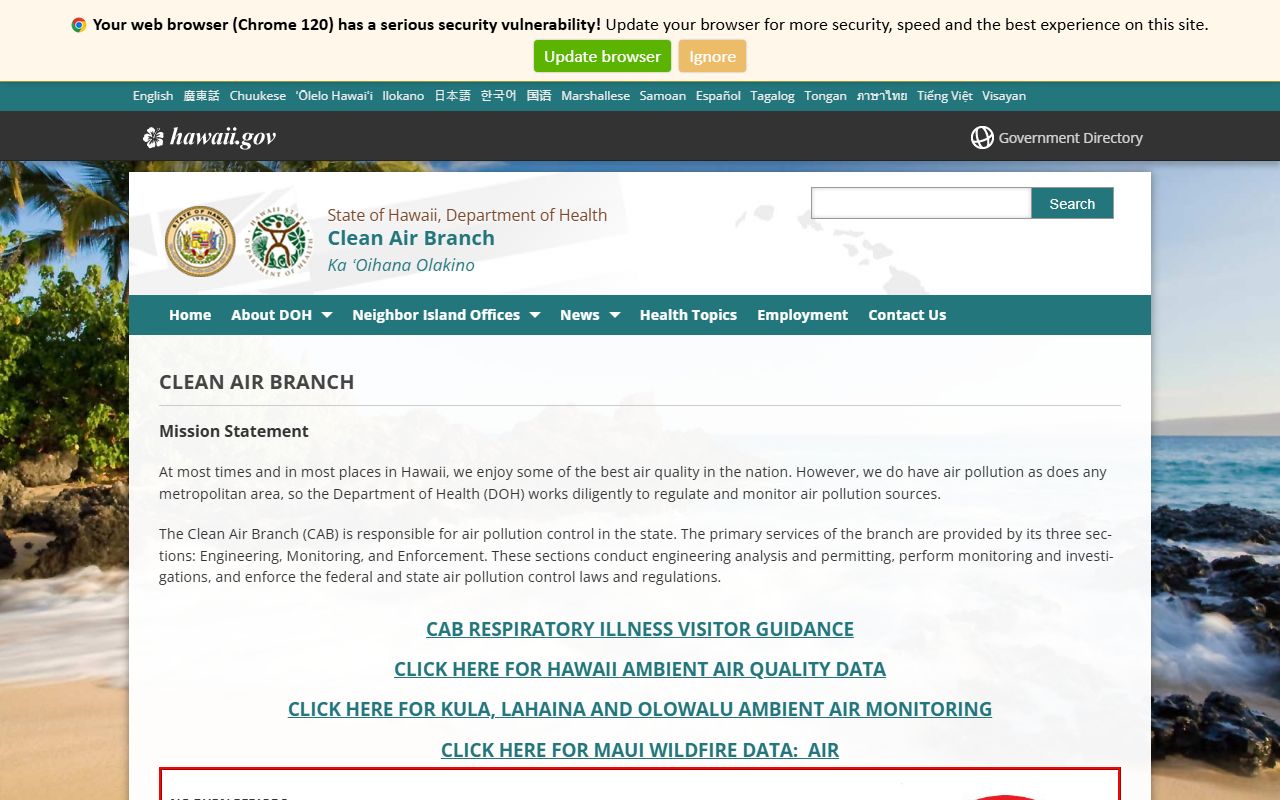
Task: Click the Chrome logo icon in warning banner
Action: pyautogui.click(x=79, y=25)
